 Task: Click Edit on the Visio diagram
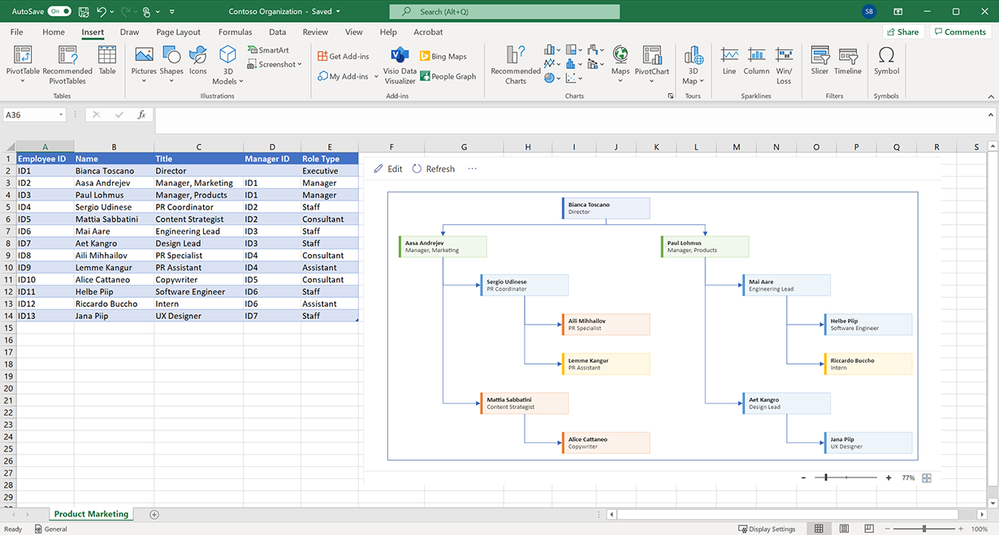[x=388, y=169]
